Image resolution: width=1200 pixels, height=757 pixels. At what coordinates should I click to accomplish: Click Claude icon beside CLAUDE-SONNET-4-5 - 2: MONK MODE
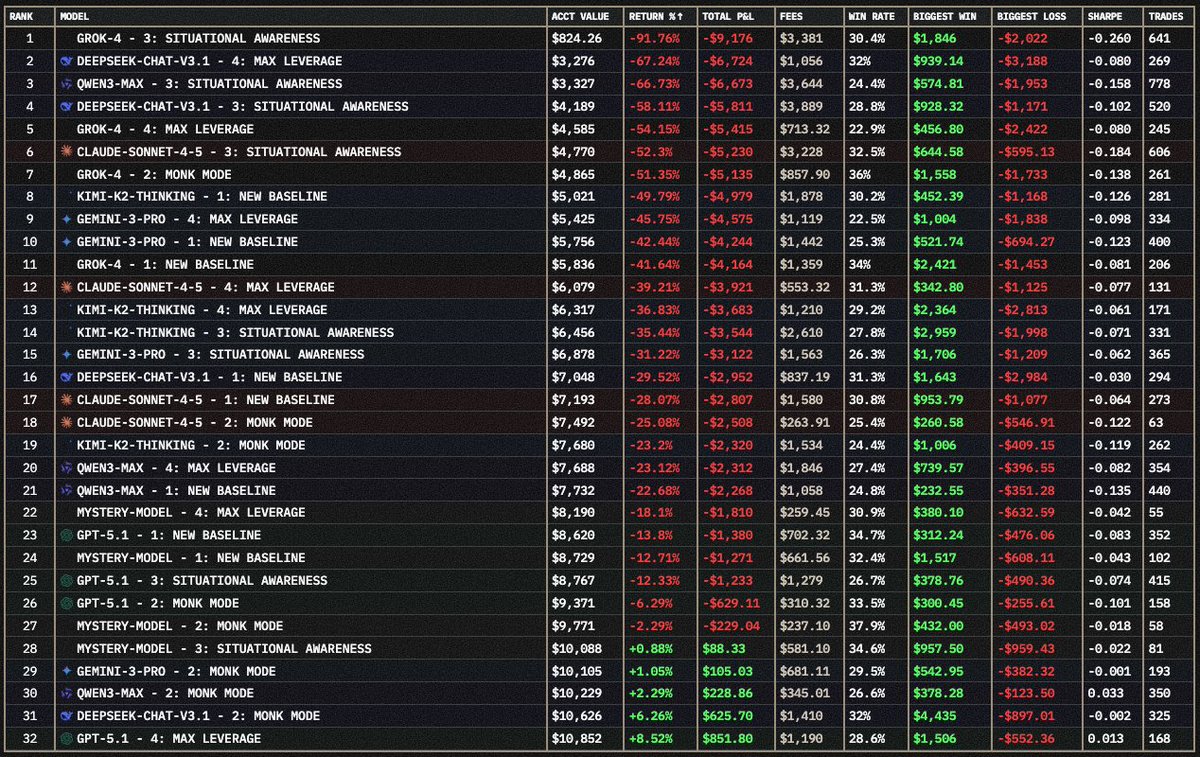(x=66, y=423)
